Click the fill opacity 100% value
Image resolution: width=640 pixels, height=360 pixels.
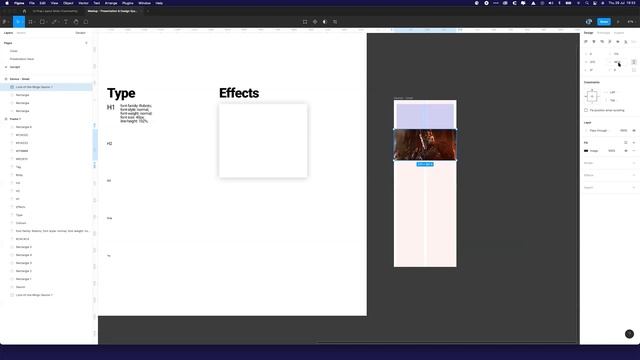point(611,151)
